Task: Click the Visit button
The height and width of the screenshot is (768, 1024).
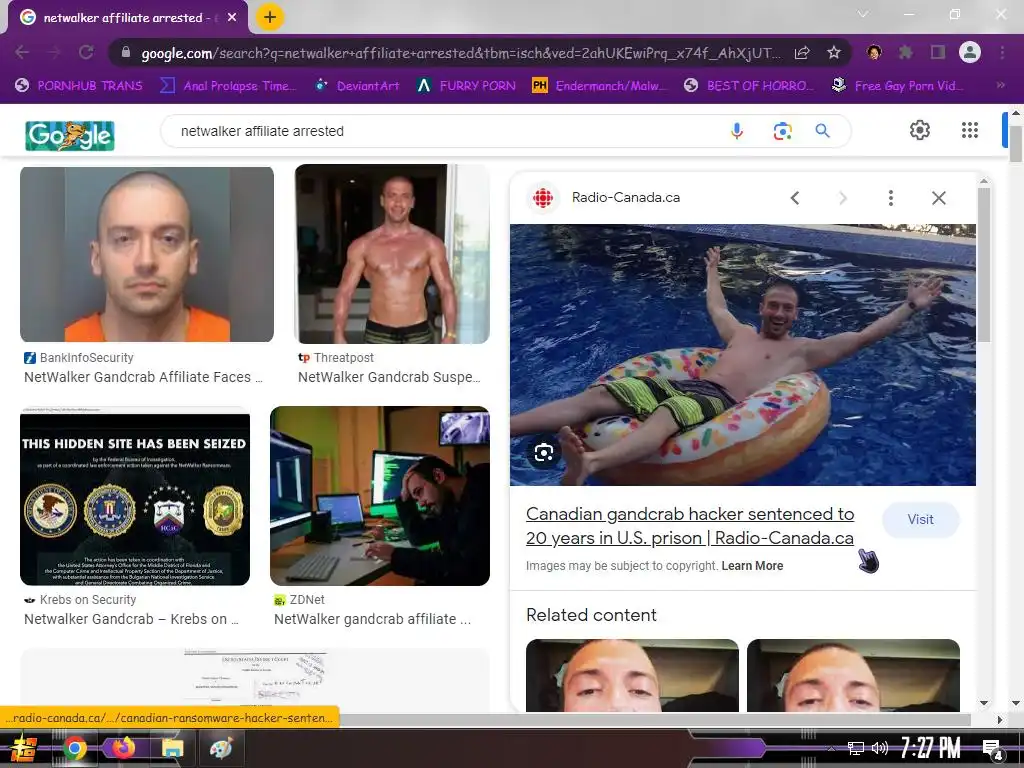Action: [920, 519]
